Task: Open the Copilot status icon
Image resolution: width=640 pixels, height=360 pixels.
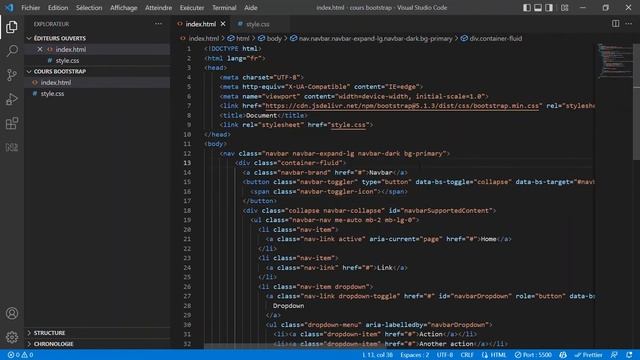Action: click(563, 355)
